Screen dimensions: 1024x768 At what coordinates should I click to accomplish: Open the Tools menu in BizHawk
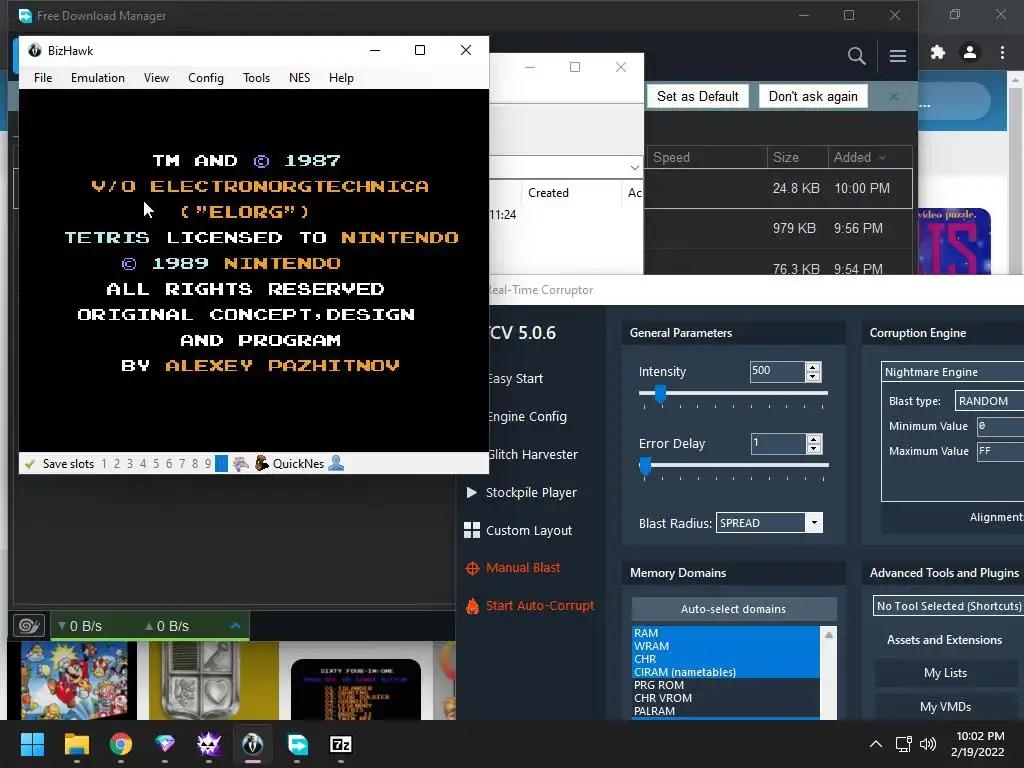coord(257,78)
